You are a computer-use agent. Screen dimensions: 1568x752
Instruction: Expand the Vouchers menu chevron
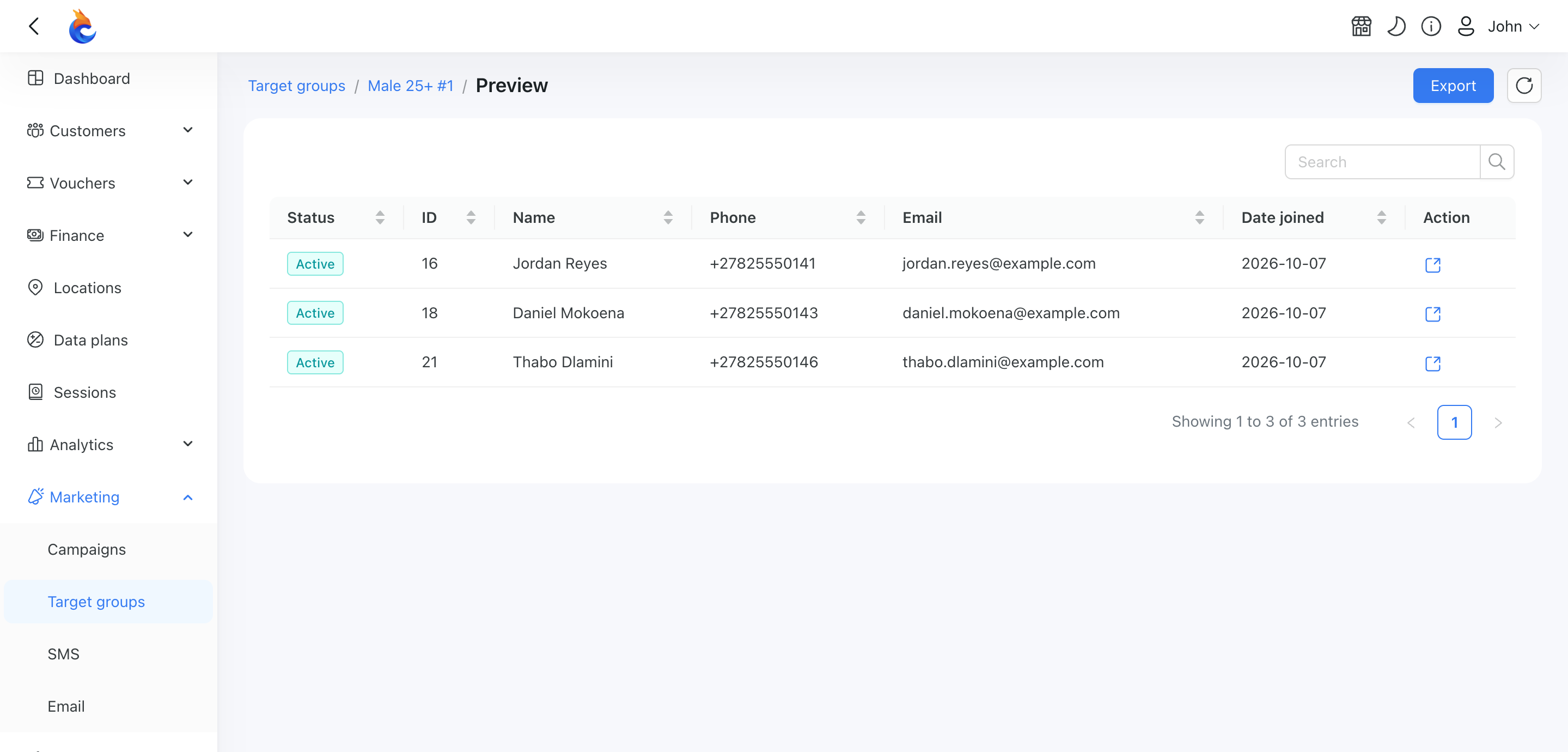pyautogui.click(x=188, y=182)
